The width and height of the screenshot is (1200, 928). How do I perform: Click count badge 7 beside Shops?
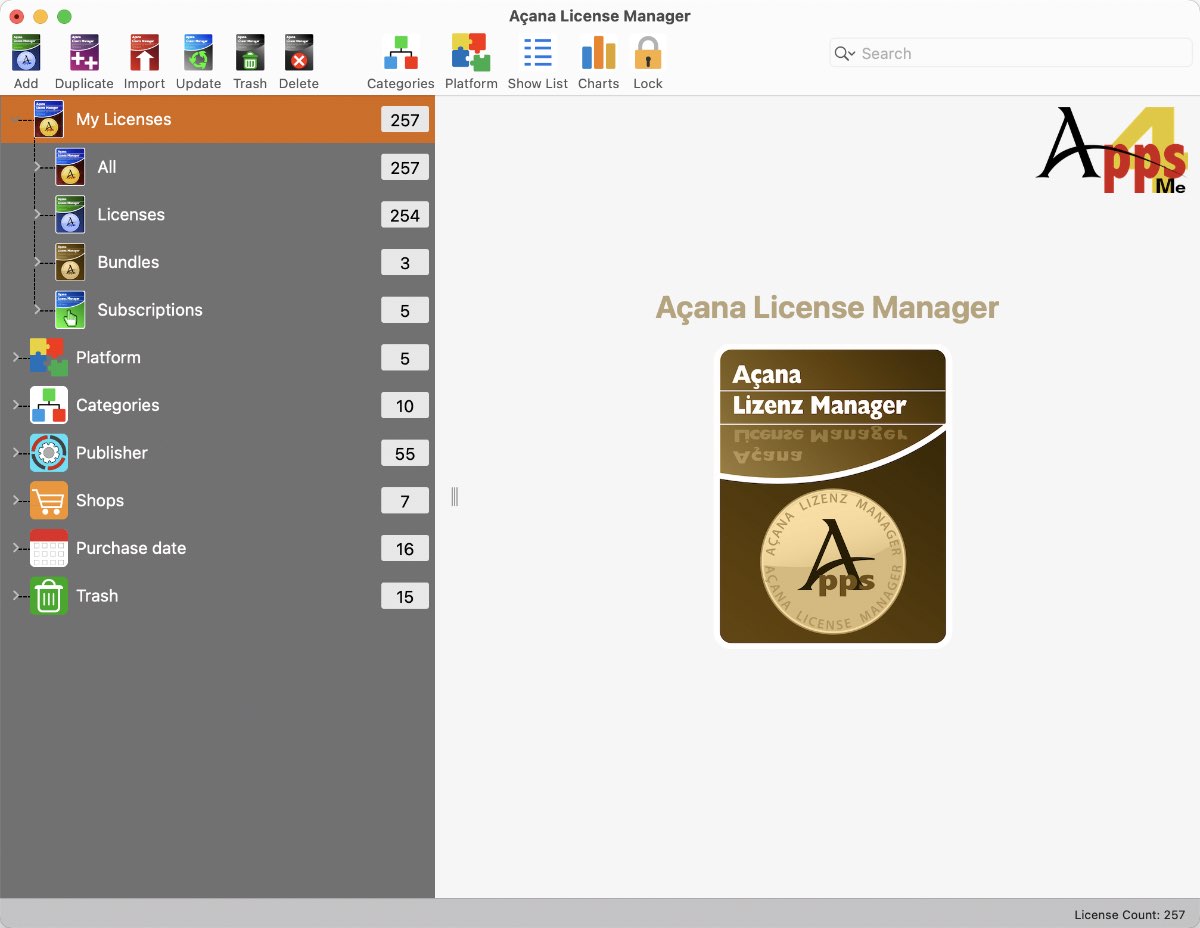coord(405,501)
